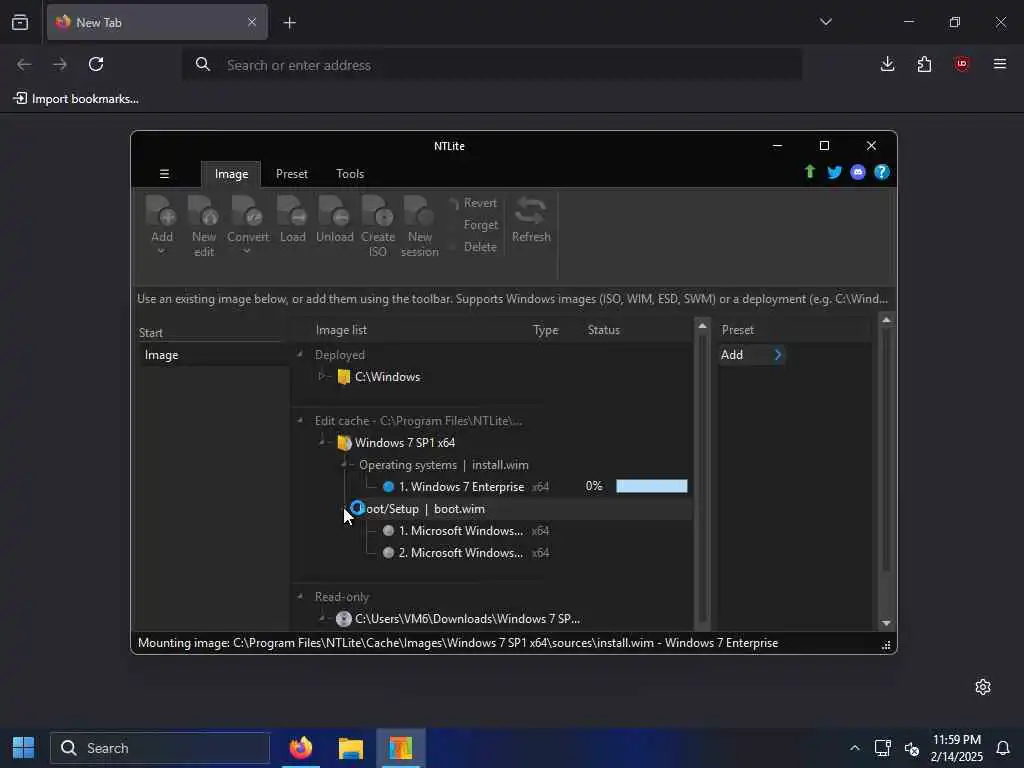Switch to the Image ribbon tab
Screen dimensions: 1024x768
point(231,174)
